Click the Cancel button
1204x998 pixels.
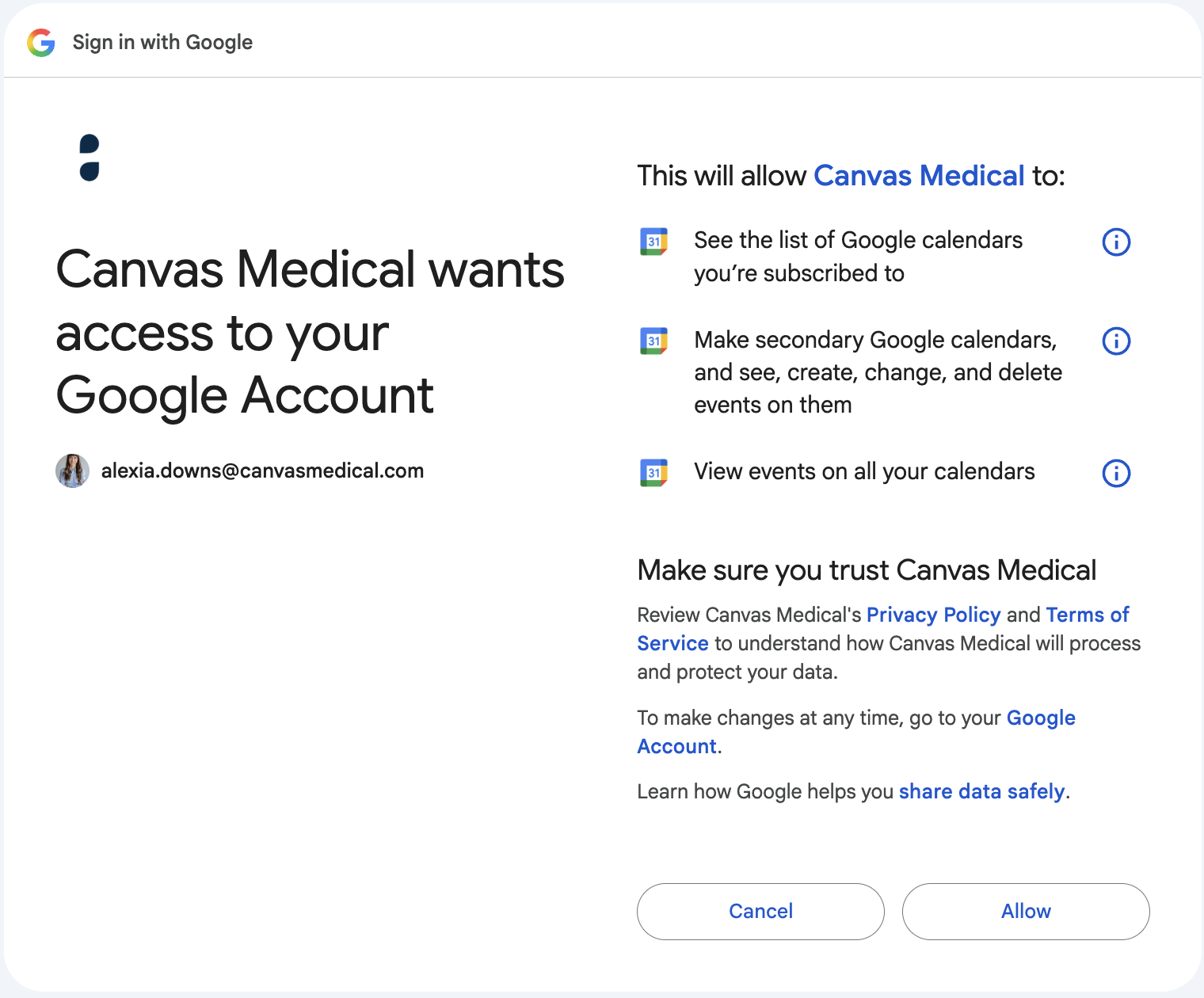pyautogui.click(x=760, y=912)
